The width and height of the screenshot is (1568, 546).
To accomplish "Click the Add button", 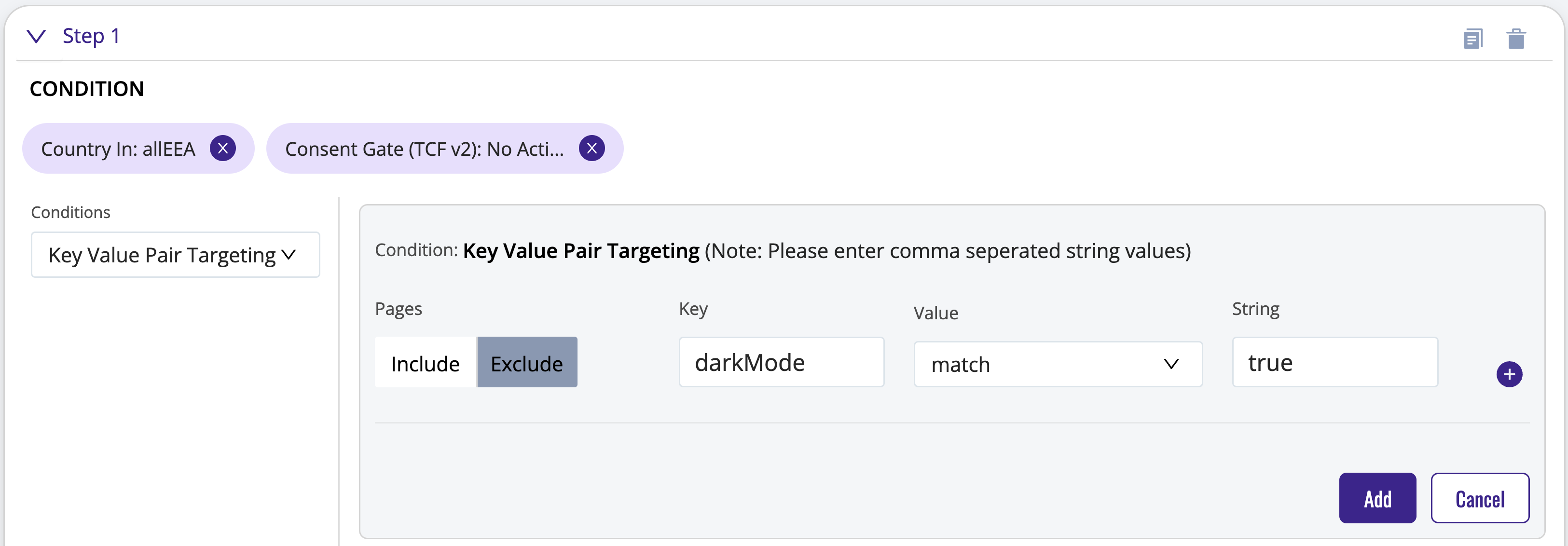I will [x=1377, y=498].
